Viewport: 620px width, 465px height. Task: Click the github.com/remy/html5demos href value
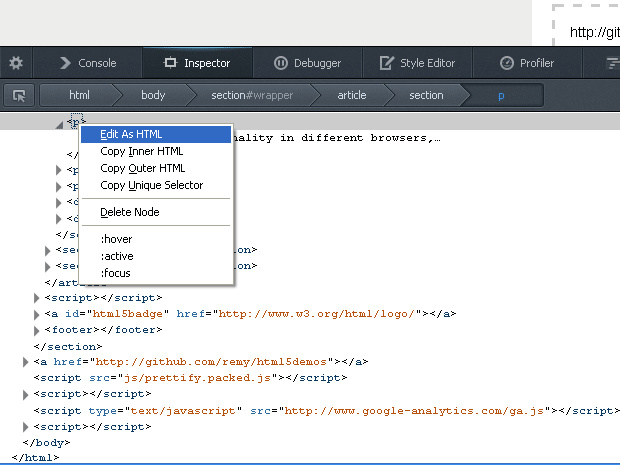coord(211,362)
